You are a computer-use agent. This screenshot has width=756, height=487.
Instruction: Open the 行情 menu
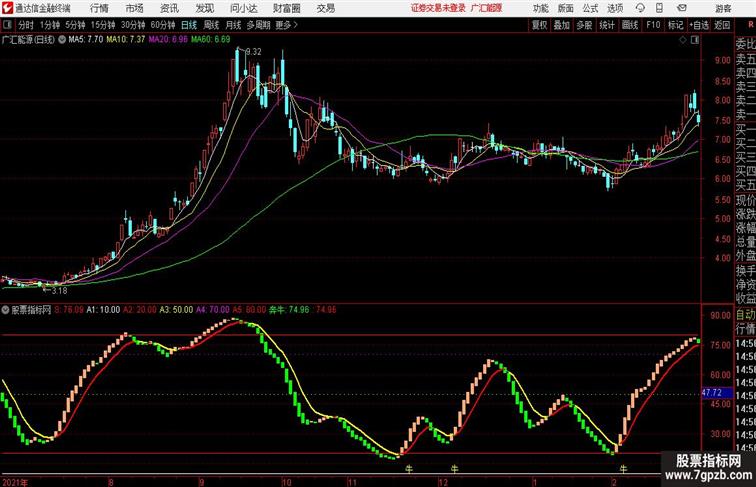tap(99, 8)
